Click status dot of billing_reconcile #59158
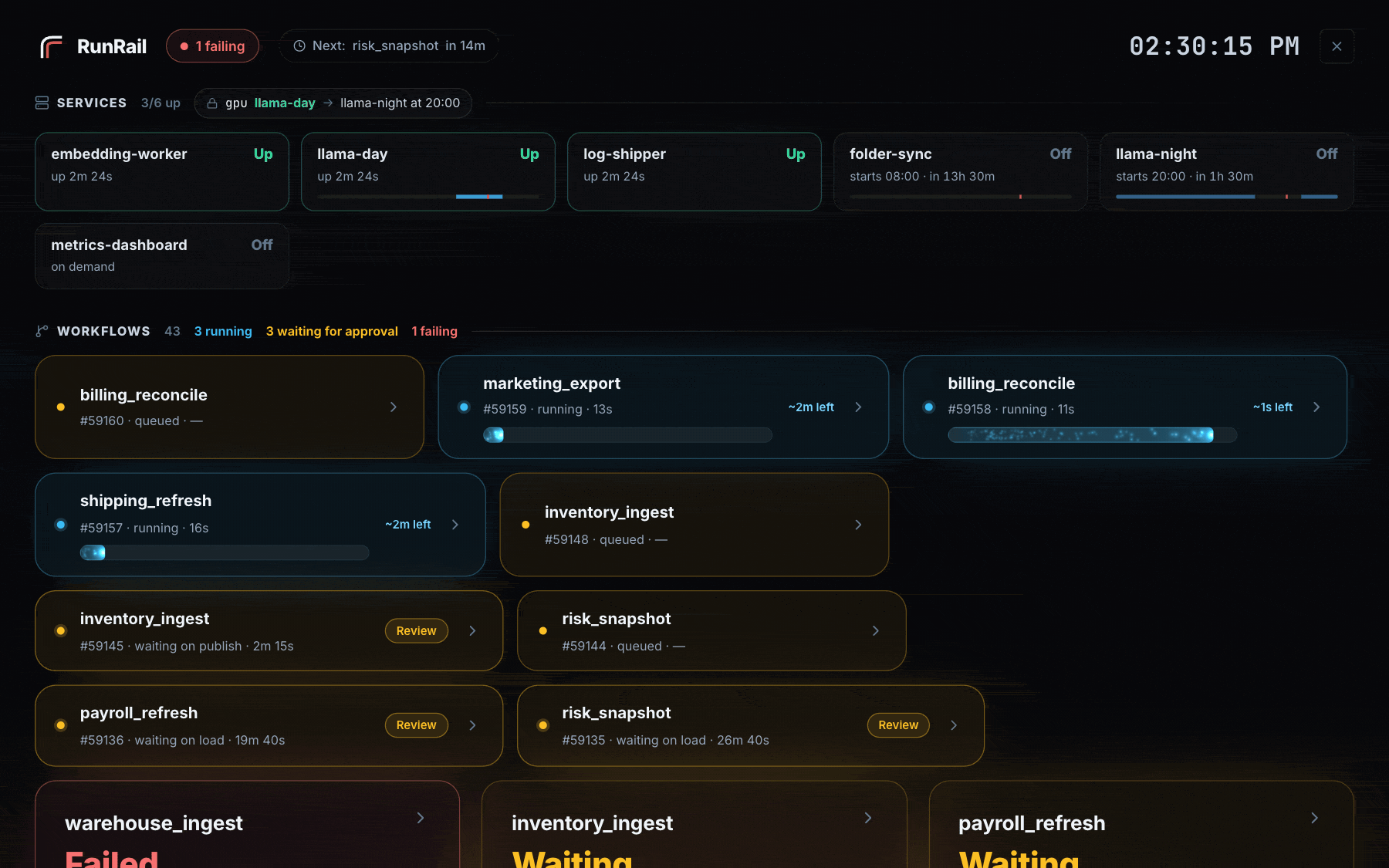 click(x=929, y=407)
